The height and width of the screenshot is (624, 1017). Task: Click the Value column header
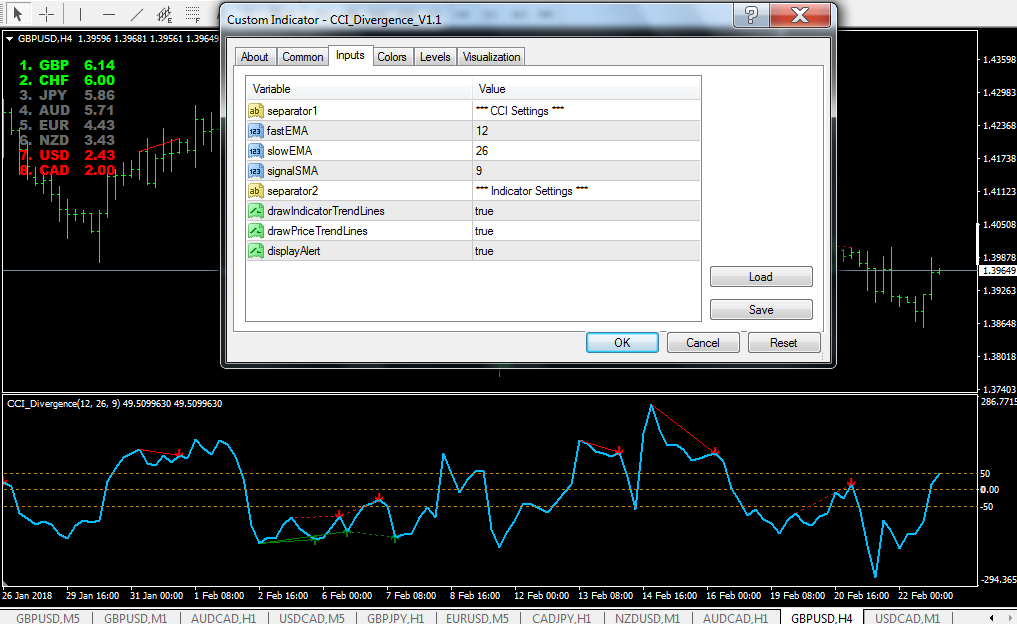pyautogui.click(x=586, y=89)
